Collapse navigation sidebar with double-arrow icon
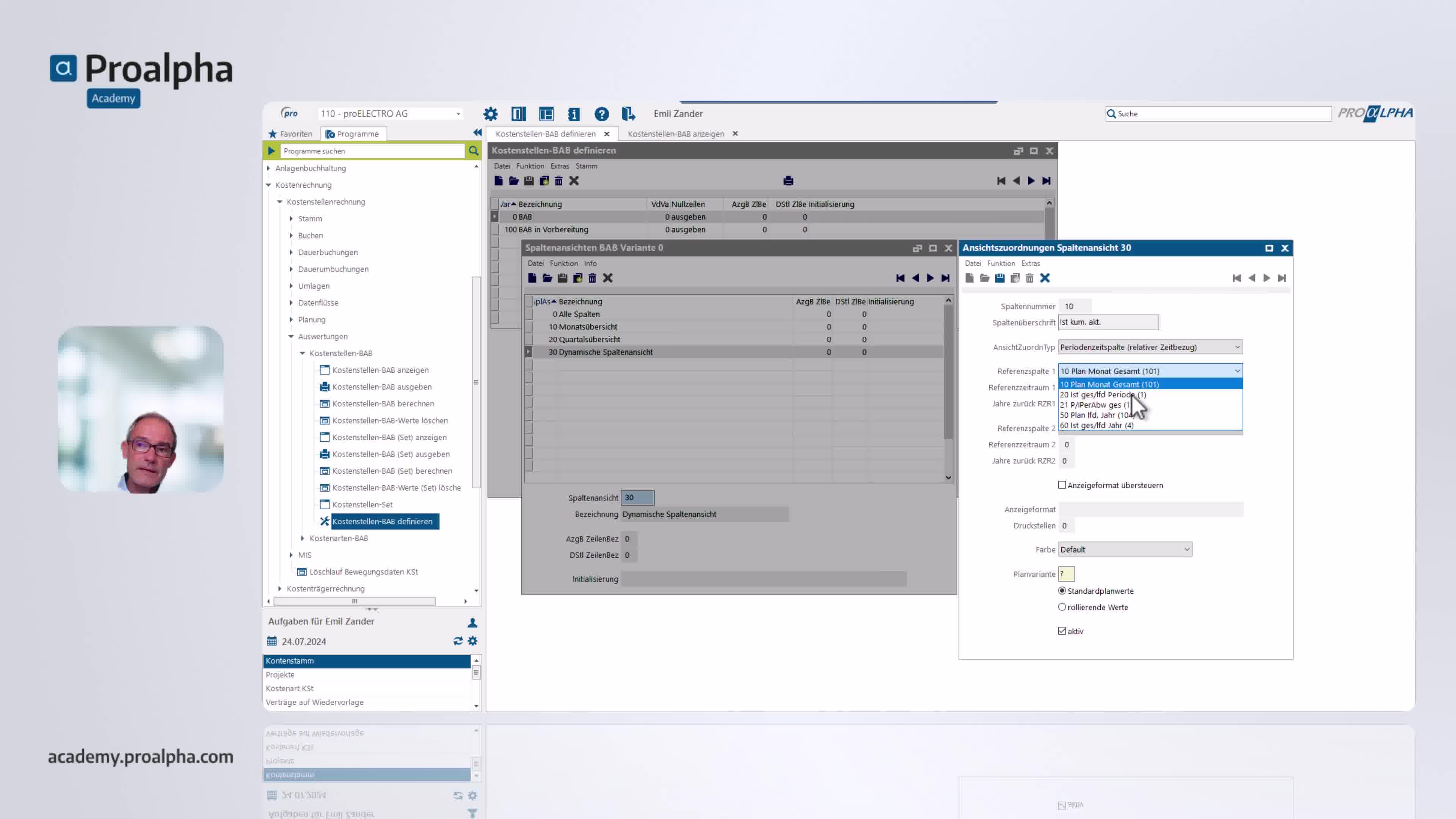This screenshot has height=819, width=1456. 477,133
